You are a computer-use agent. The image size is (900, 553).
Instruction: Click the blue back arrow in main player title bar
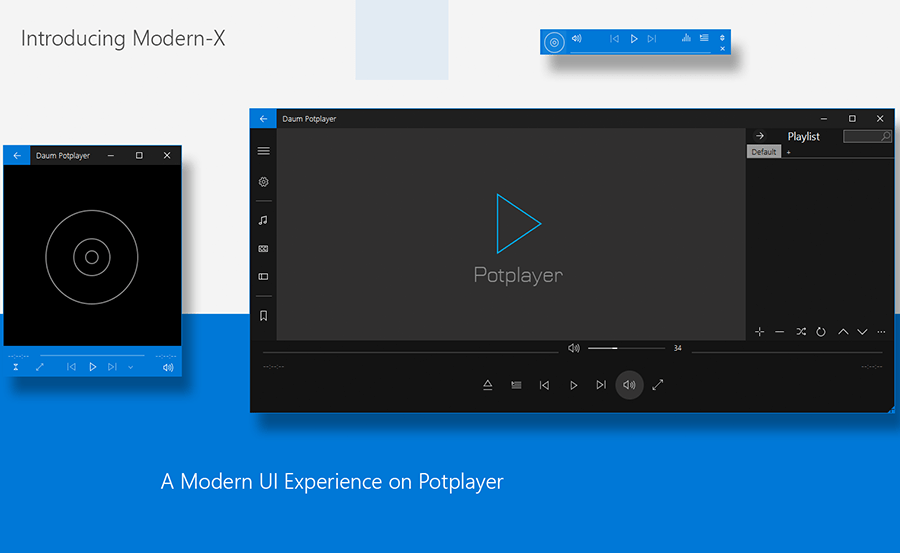pyautogui.click(x=263, y=119)
